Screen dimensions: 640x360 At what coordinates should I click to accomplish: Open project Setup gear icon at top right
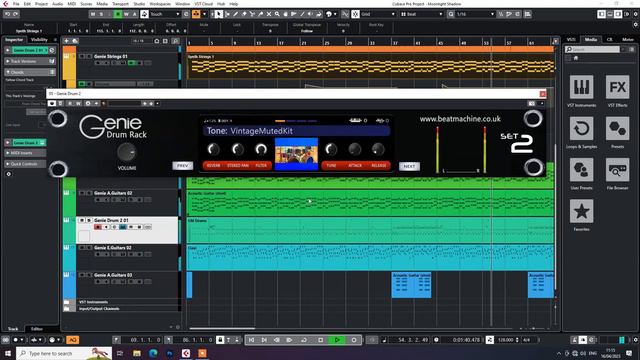tap(636, 14)
